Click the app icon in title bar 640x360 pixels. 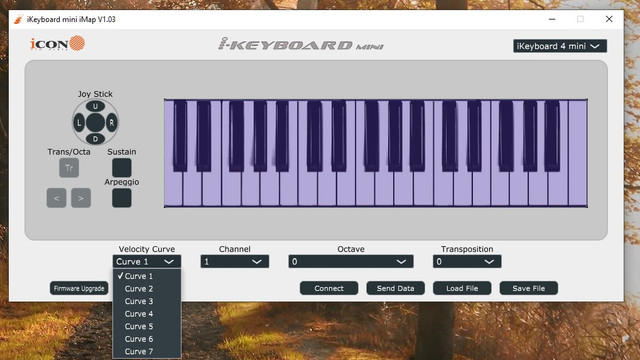tap(18, 19)
